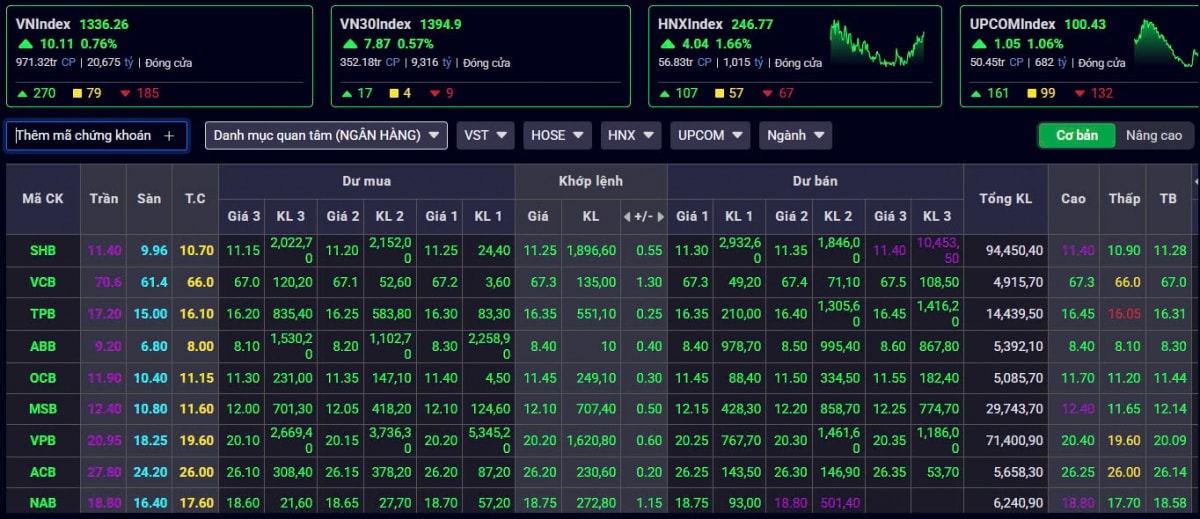1200x519 pixels.
Task: Click the green up triangle beside HNXIndex change 4.04
Action: point(668,44)
